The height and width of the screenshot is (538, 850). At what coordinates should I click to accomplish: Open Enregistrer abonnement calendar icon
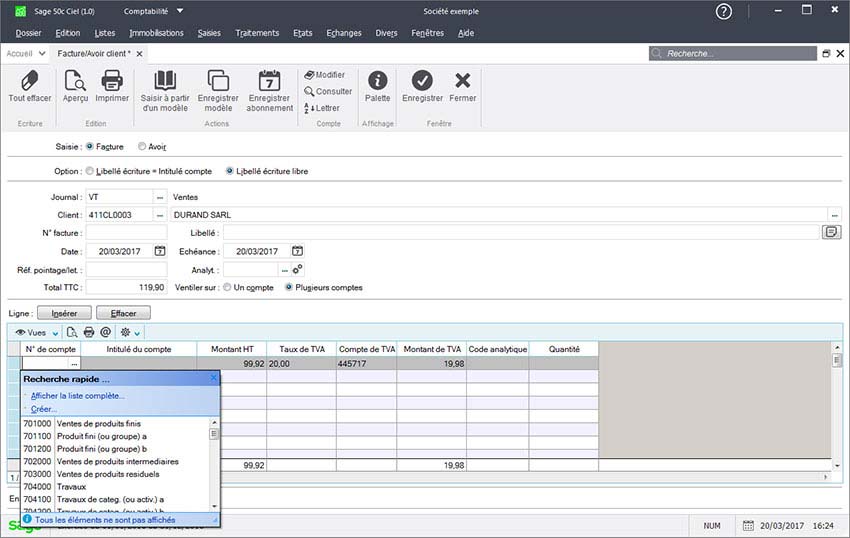269,82
